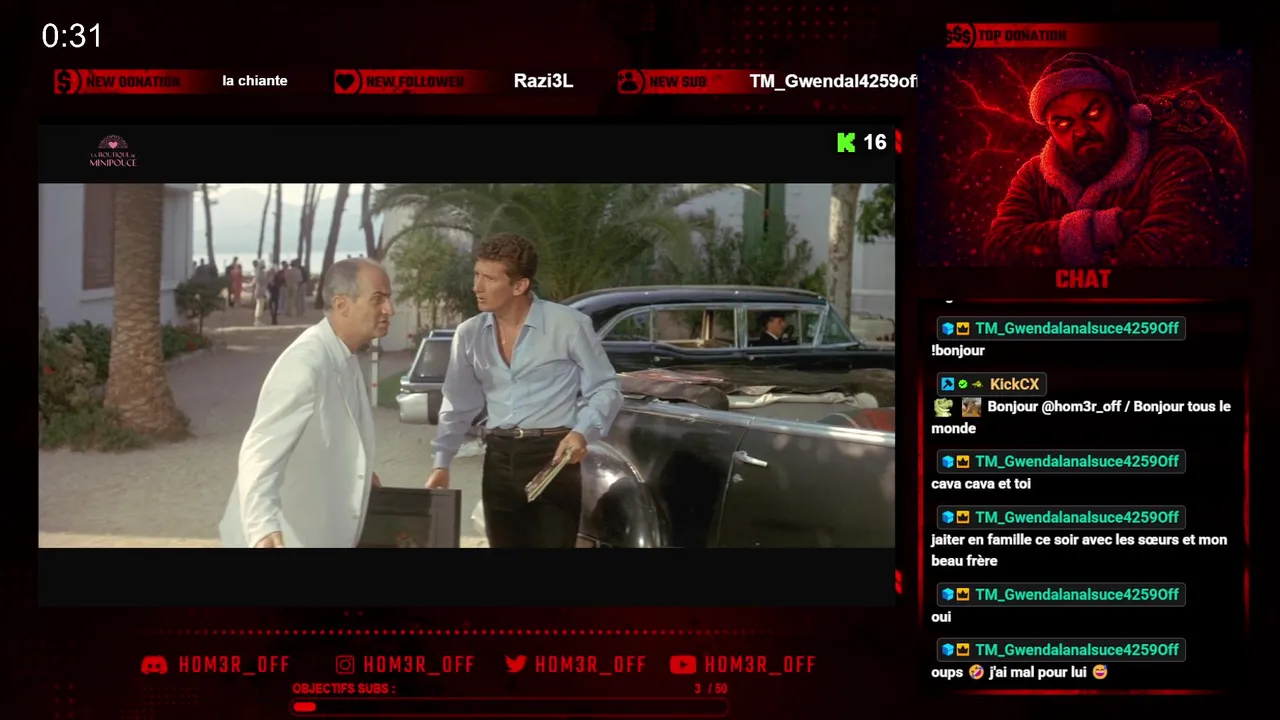Click the sub goal progress bar
Viewport: 1280px width, 720px height.
pyautogui.click(x=510, y=707)
